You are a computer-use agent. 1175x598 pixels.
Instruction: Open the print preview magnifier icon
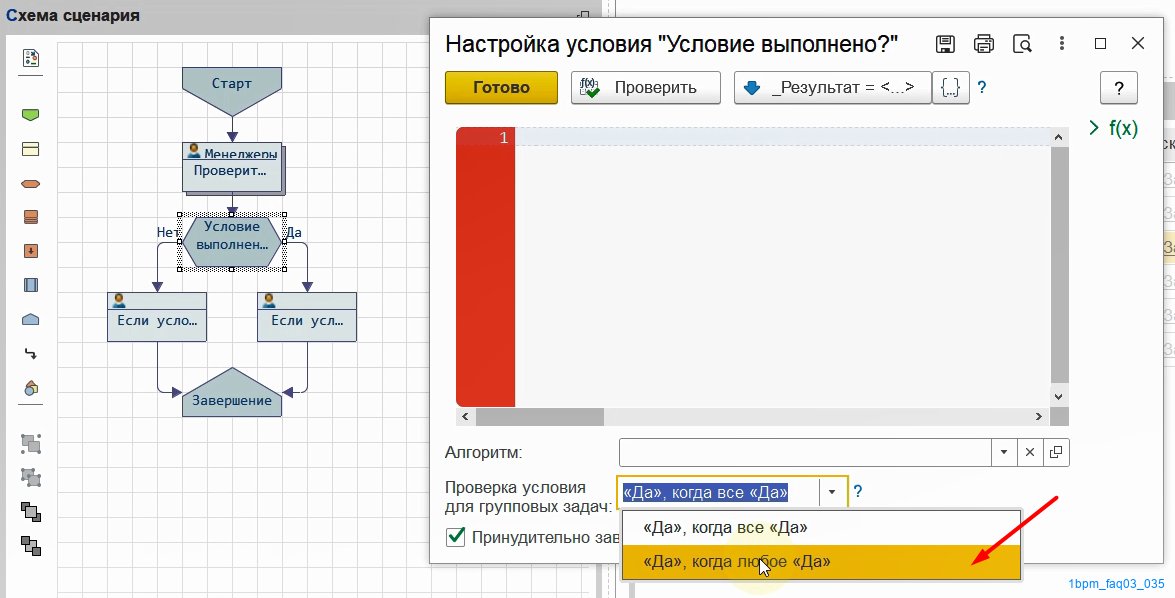(1022, 44)
